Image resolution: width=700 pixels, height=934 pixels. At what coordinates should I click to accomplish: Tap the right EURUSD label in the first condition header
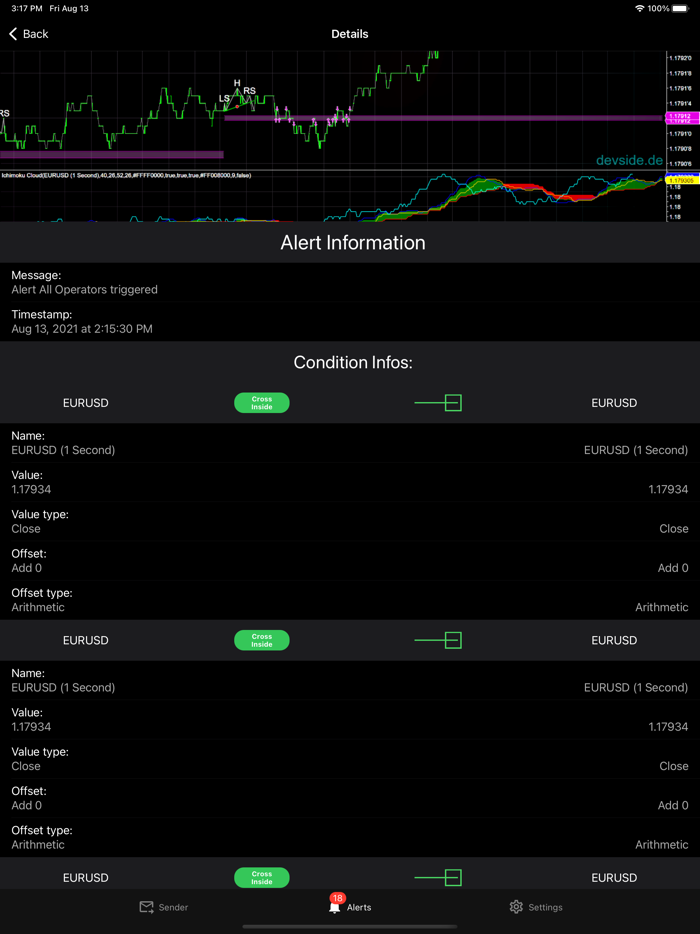click(x=614, y=403)
